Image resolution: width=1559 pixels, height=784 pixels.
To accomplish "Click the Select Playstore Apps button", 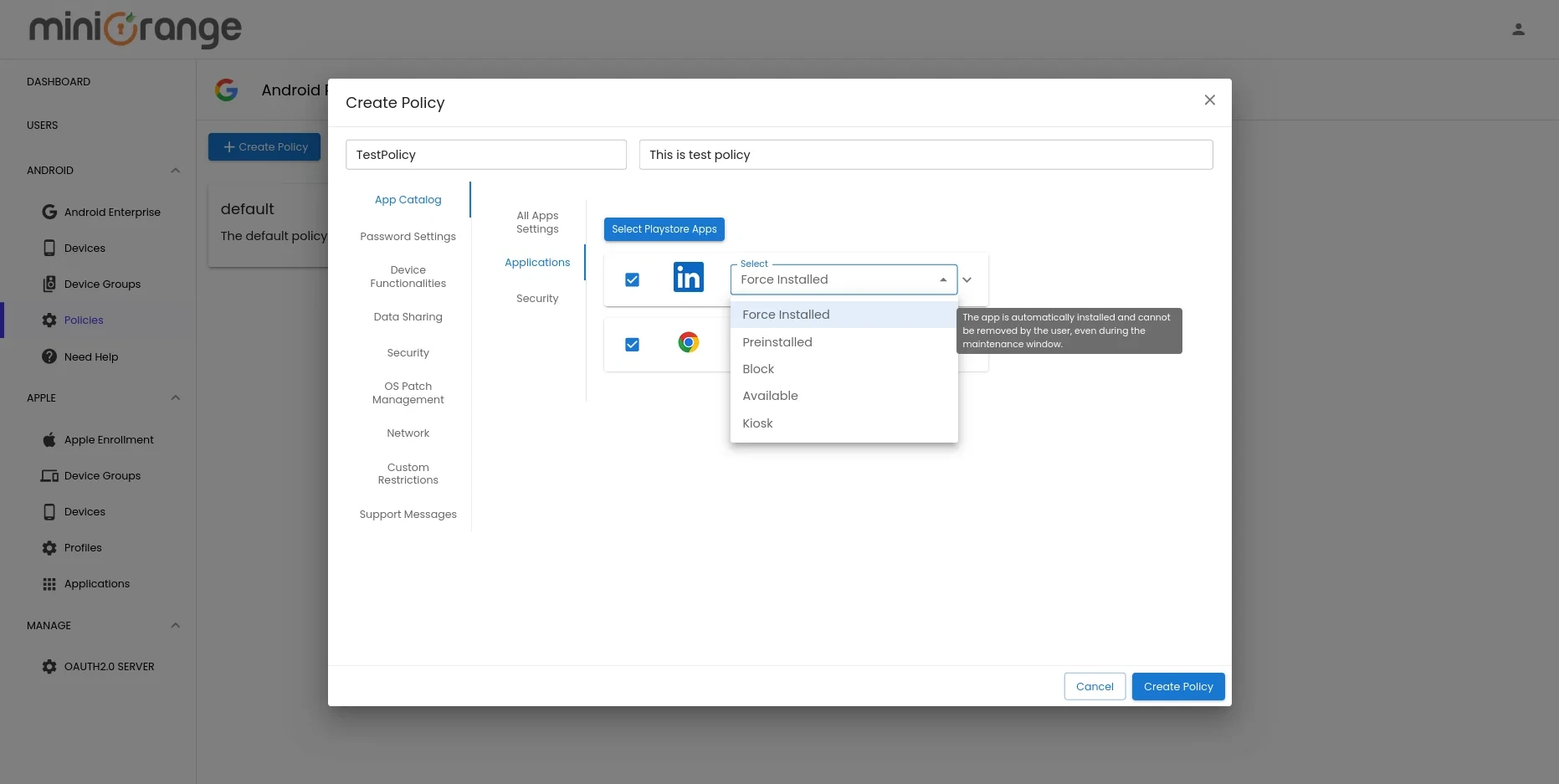I will click(664, 228).
